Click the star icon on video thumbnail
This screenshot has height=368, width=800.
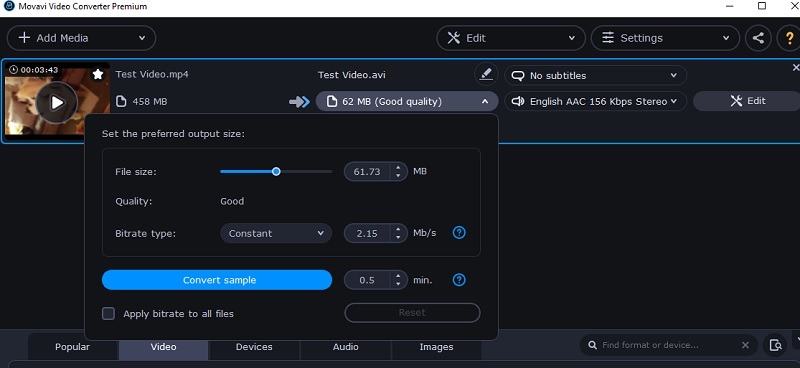(98, 75)
